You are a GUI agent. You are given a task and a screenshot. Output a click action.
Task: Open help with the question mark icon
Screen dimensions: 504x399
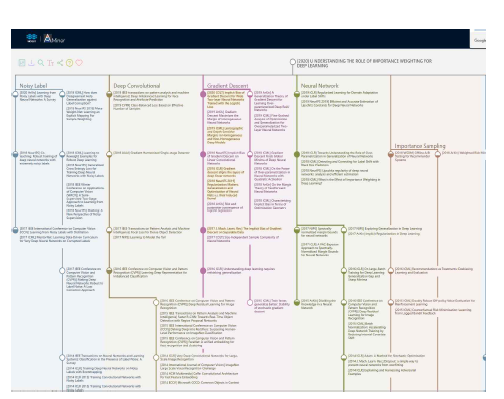click(69, 63)
